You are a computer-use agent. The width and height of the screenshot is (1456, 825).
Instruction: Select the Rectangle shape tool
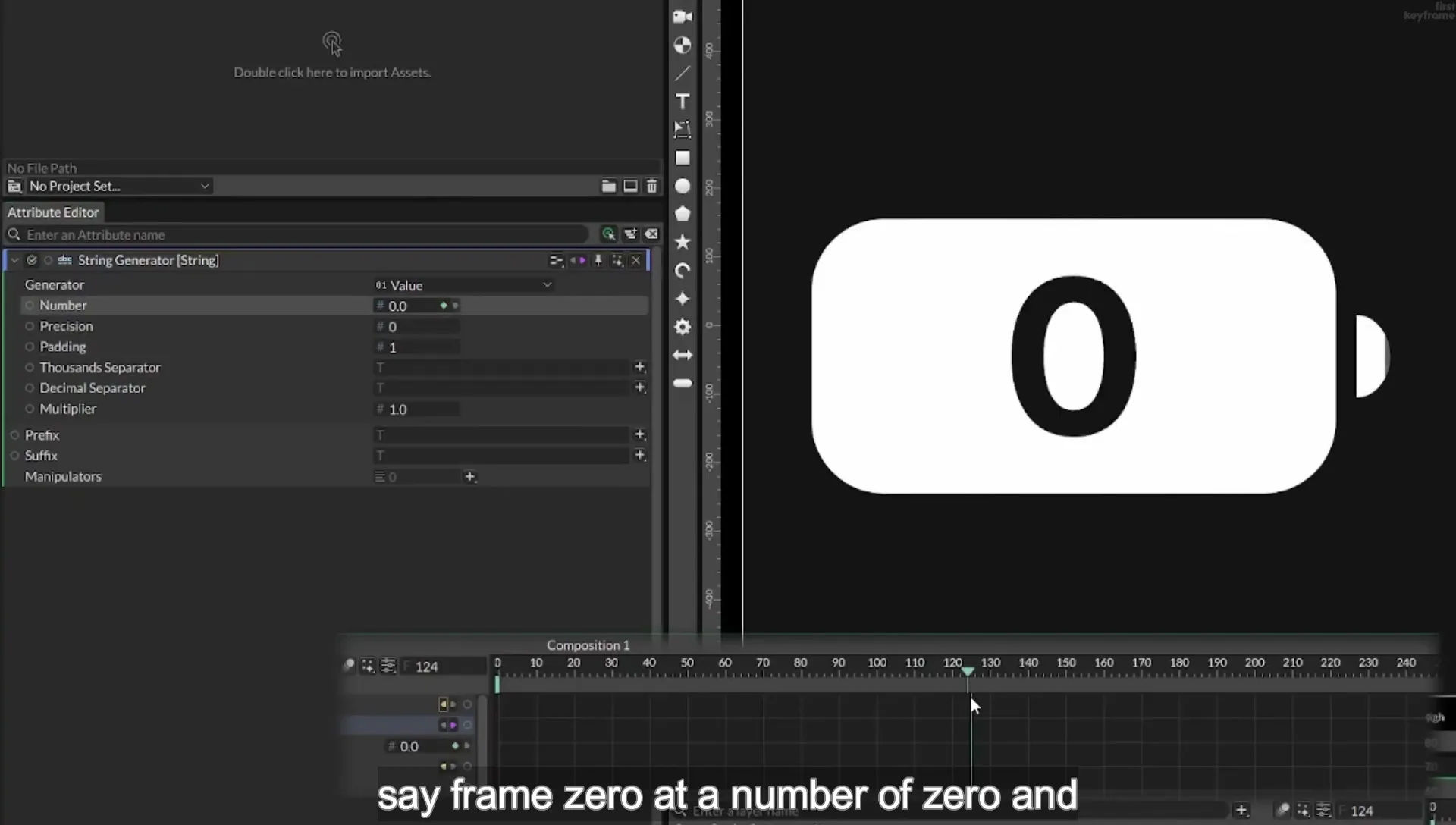coord(682,158)
